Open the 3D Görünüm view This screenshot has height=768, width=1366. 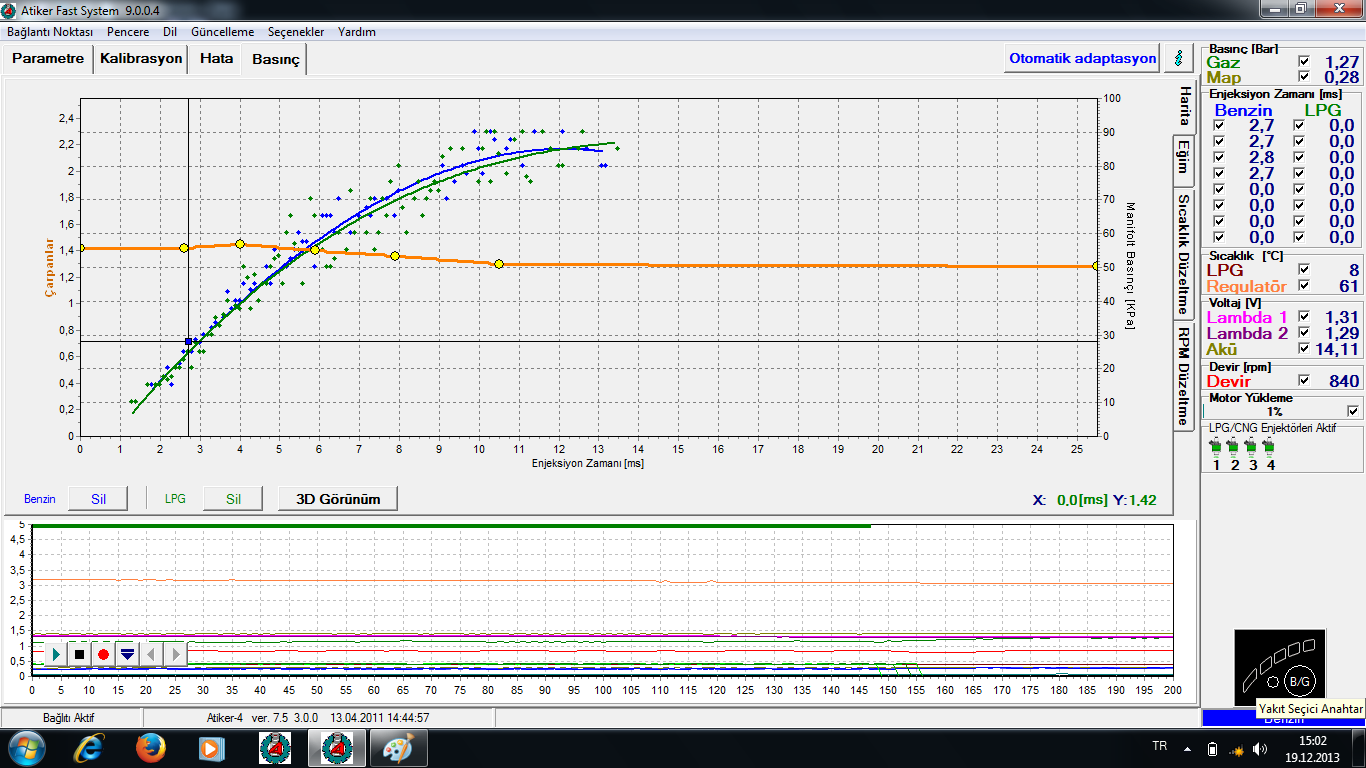(x=338, y=498)
